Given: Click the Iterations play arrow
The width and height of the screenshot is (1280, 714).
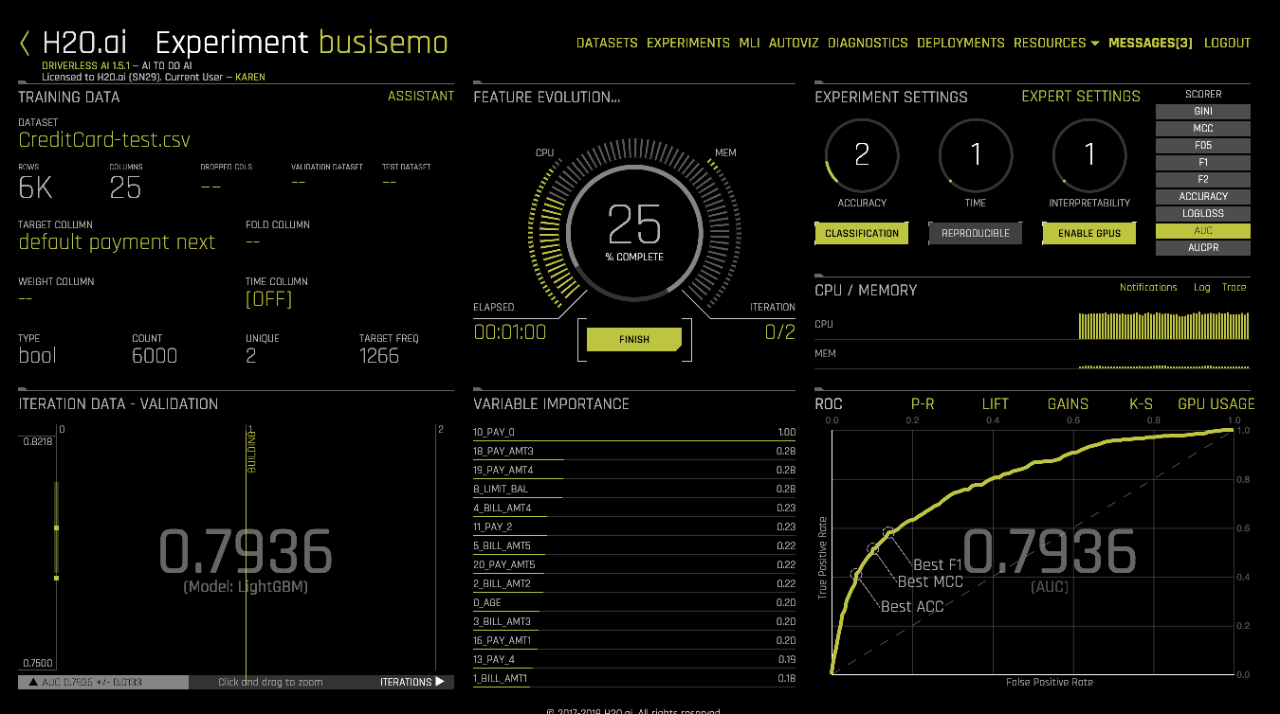Looking at the screenshot, I should 438,682.
